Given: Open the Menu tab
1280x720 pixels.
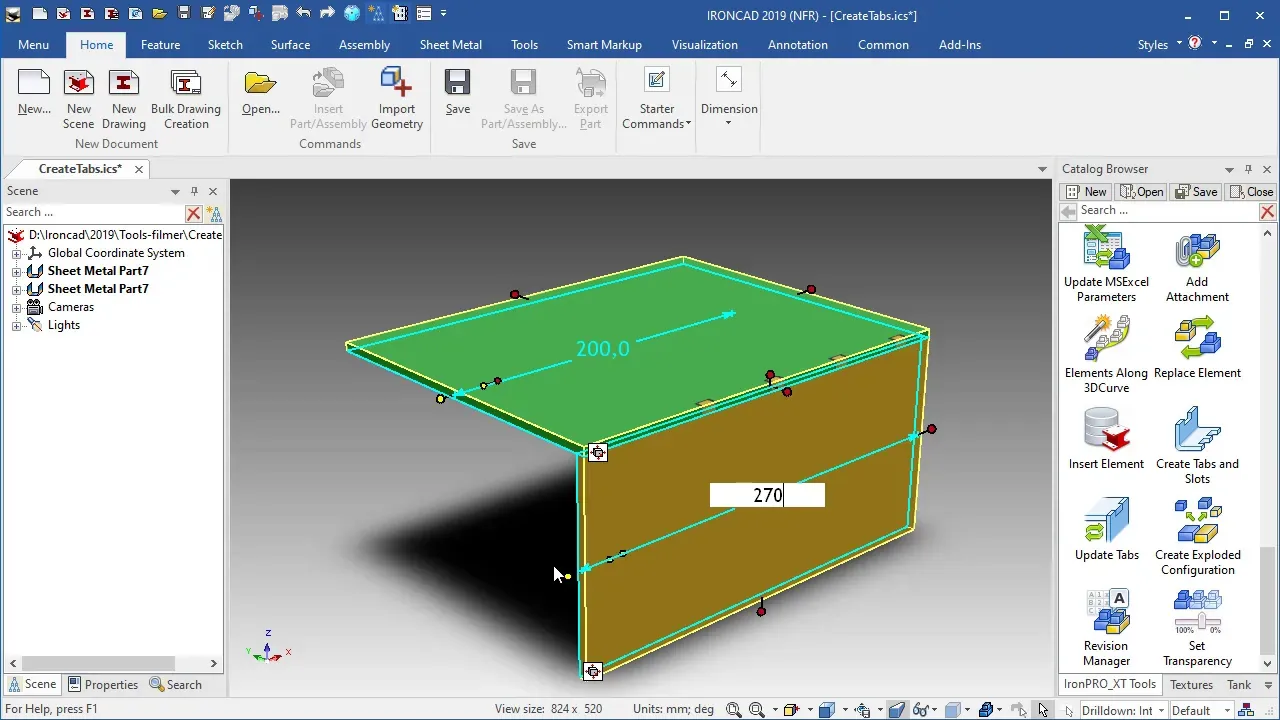Looking at the screenshot, I should coord(33,45).
